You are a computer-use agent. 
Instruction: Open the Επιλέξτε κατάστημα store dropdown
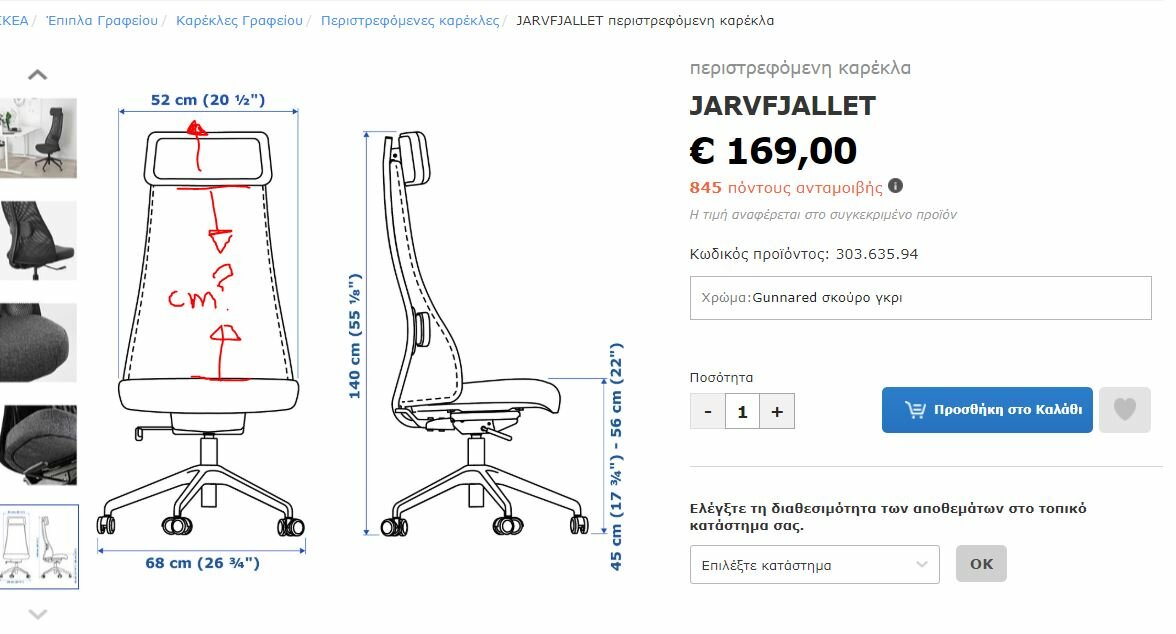point(814,565)
